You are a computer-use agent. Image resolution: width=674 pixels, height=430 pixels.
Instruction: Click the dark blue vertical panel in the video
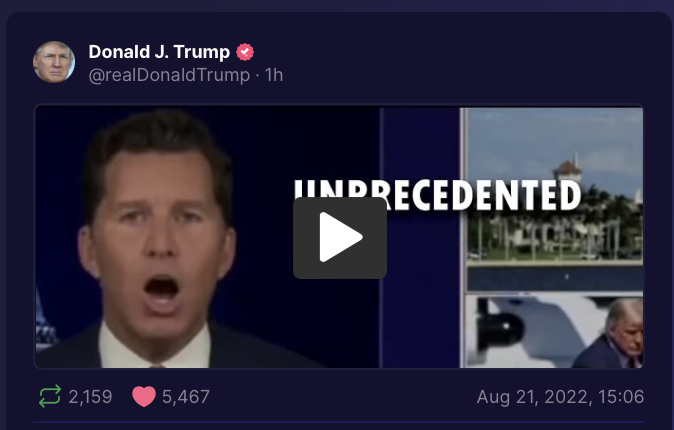point(420,237)
